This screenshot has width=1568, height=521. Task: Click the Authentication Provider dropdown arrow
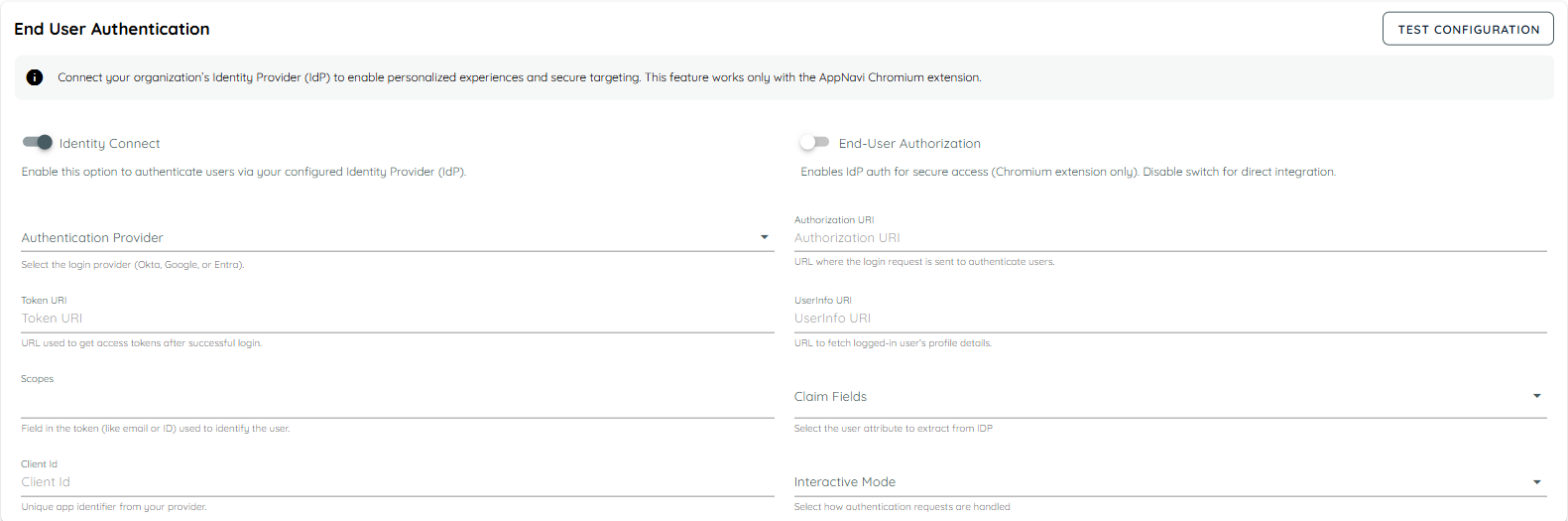765,238
